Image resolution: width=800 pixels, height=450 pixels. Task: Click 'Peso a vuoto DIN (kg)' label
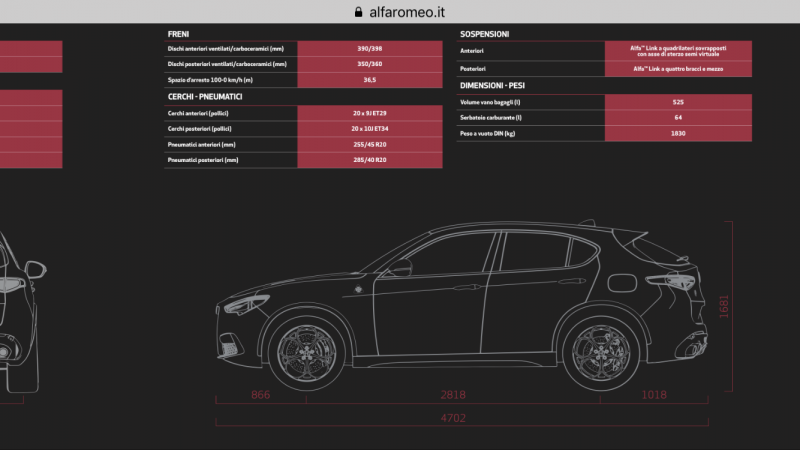[487, 134]
